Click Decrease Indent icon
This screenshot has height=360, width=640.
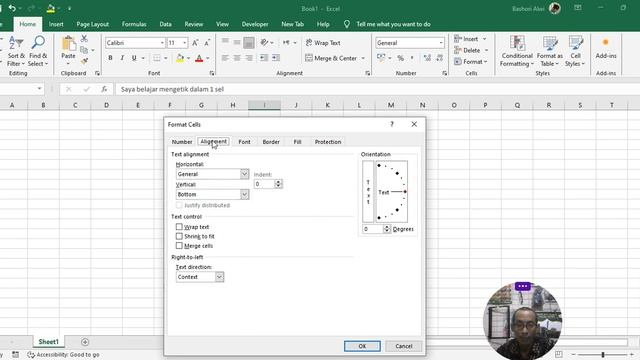[264, 58]
